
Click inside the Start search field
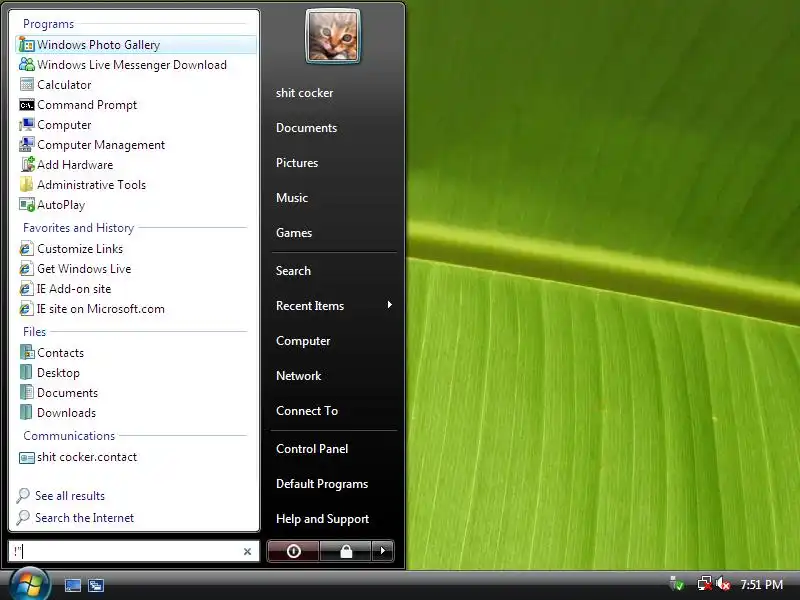point(134,552)
